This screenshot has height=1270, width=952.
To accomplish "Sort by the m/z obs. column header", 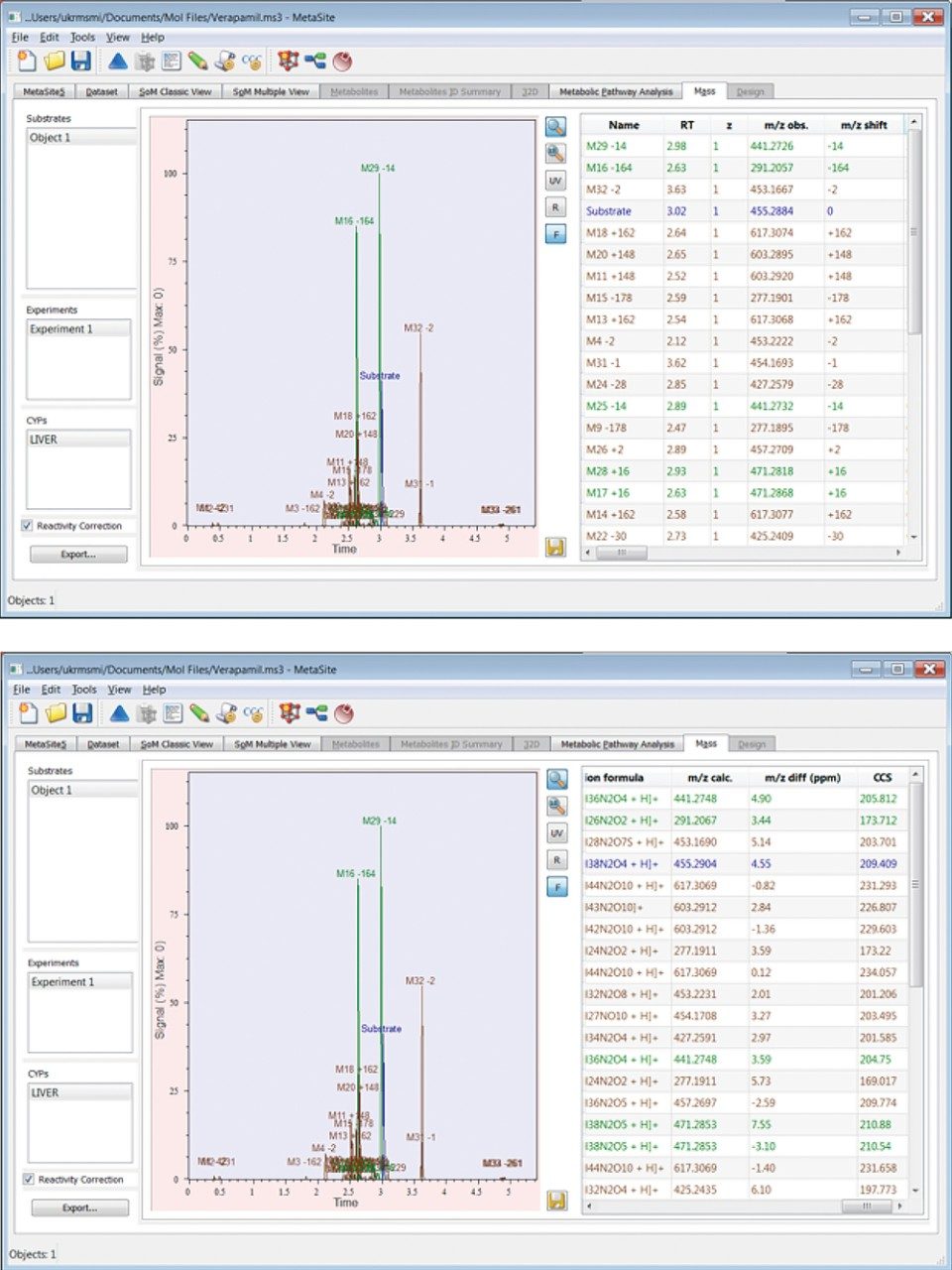I will tap(785, 125).
